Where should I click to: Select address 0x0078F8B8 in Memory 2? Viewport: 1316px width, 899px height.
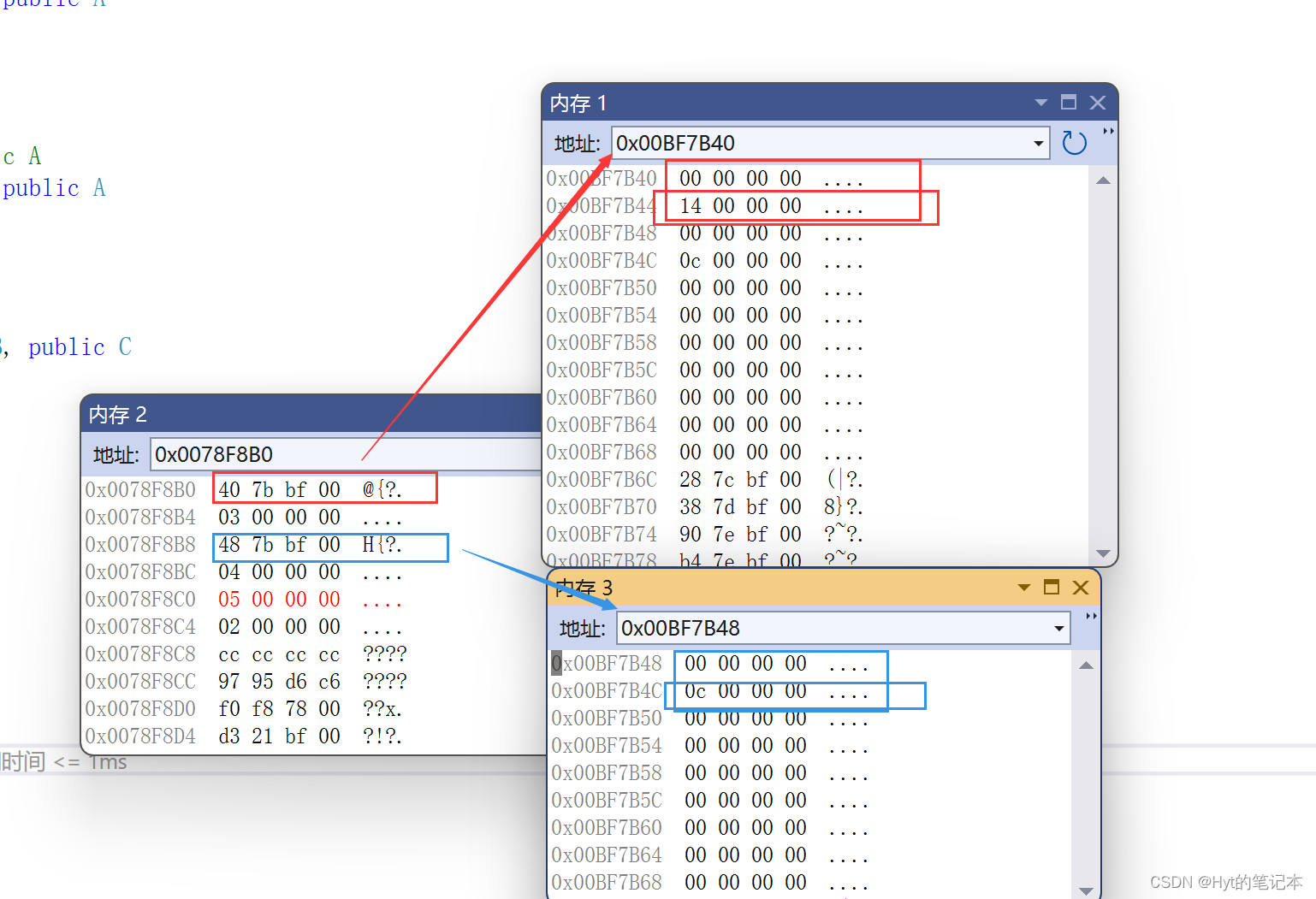(x=140, y=545)
